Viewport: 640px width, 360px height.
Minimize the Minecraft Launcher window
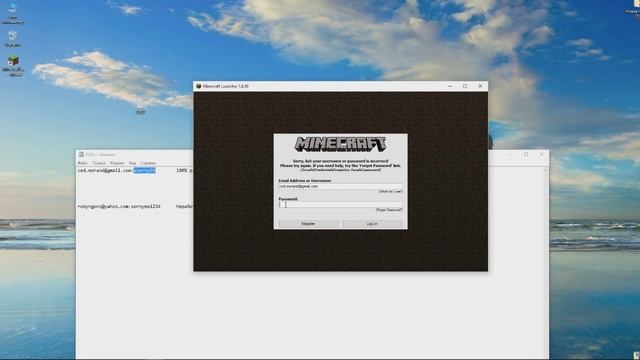450,86
